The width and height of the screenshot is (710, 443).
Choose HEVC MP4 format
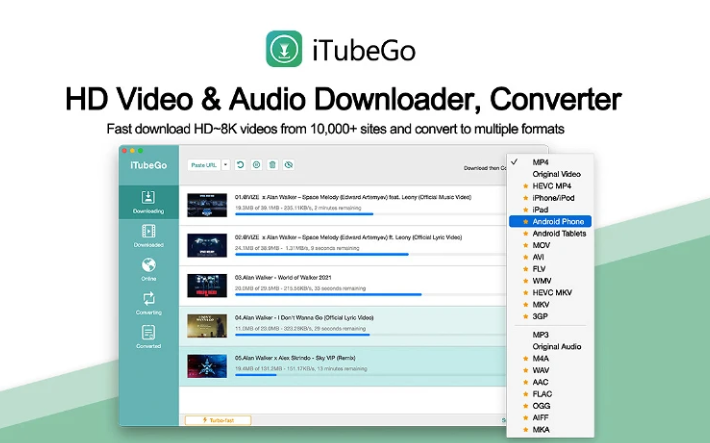550,186
